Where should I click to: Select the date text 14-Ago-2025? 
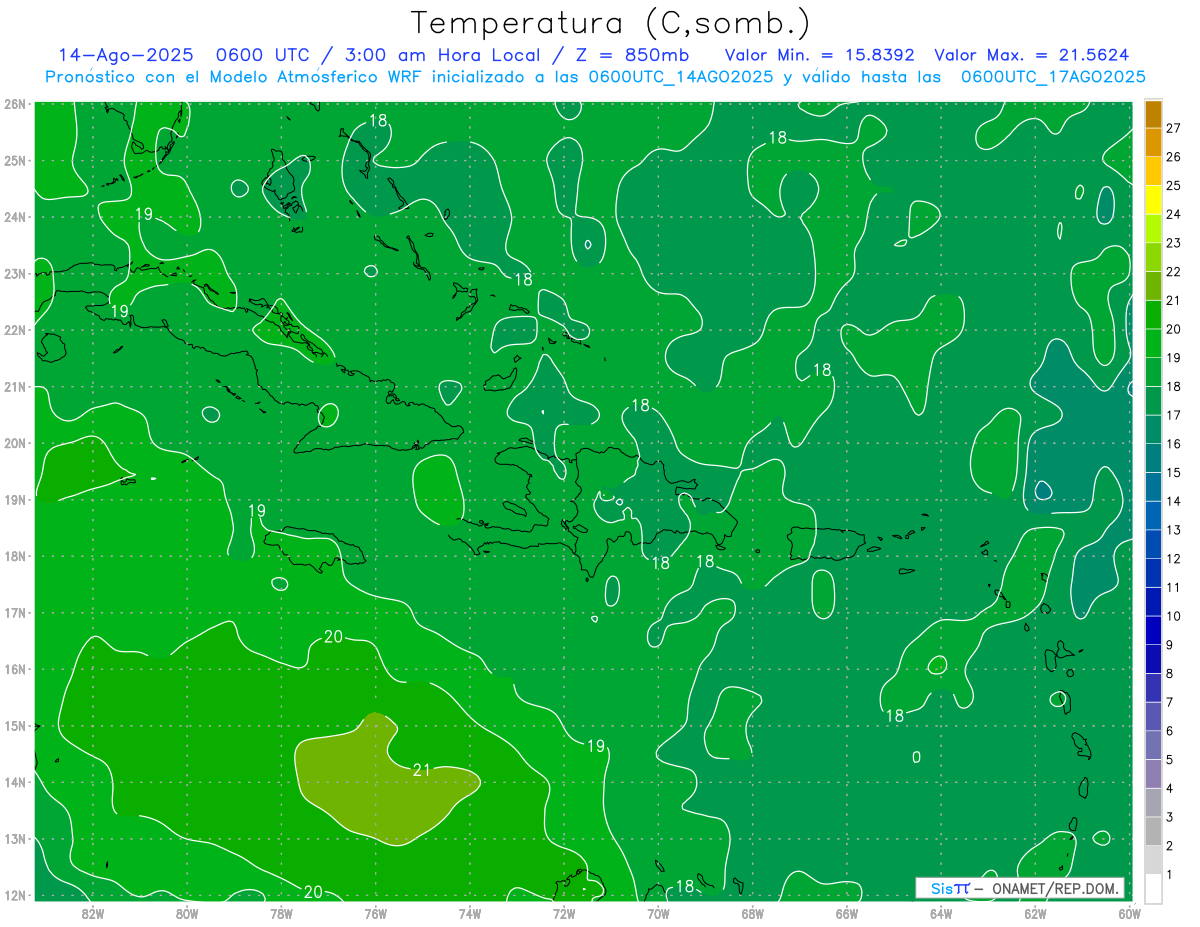[125, 55]
